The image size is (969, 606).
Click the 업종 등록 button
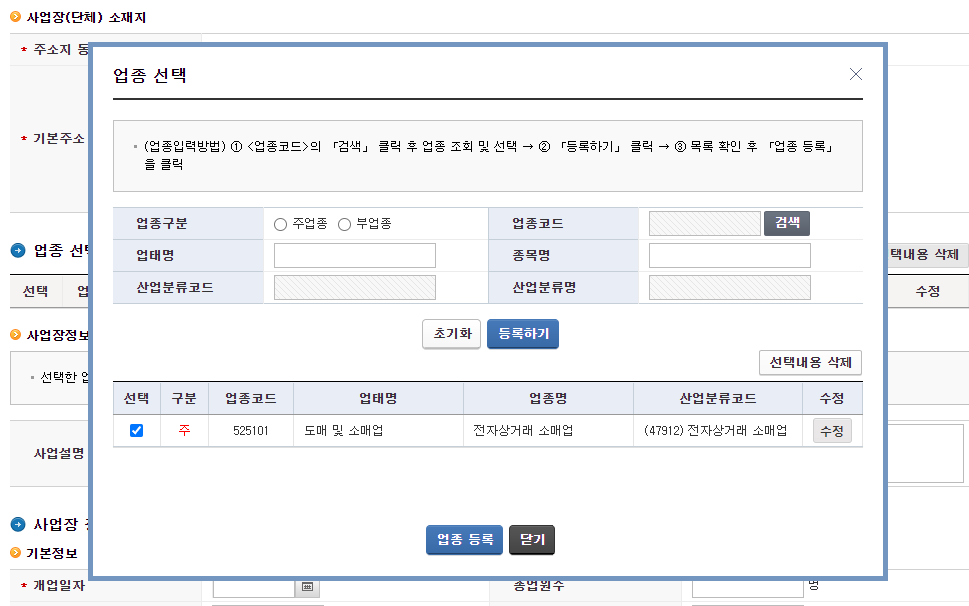(x=464, y=540)
